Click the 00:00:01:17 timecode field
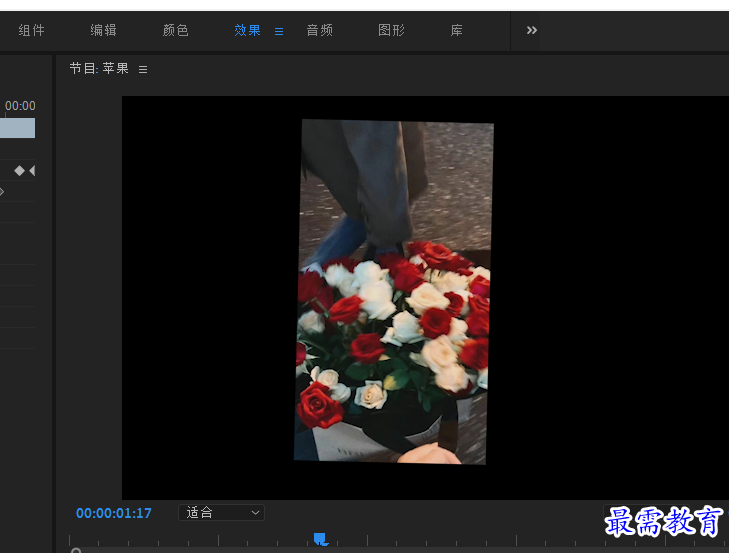The image size is (729, 553). [x=114, y=513]
